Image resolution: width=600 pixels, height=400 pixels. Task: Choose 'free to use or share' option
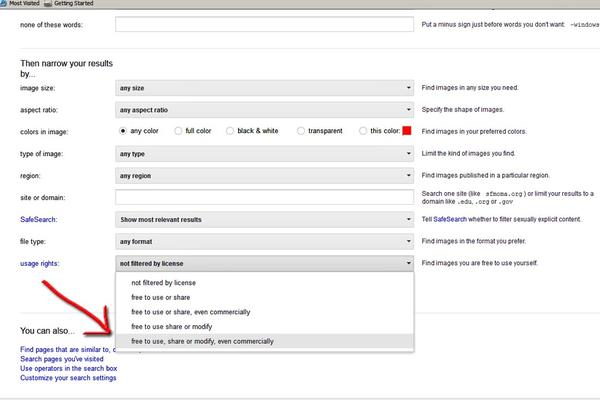[x=264, y=297]
